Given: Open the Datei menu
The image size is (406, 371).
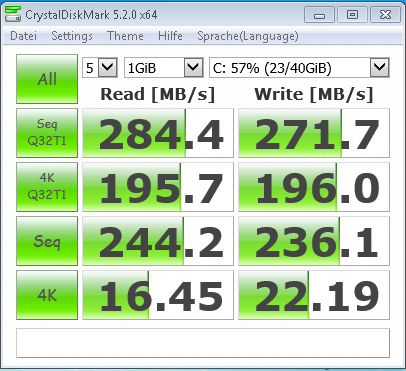Looking at the screenshot, I should (x=23, y=36).
